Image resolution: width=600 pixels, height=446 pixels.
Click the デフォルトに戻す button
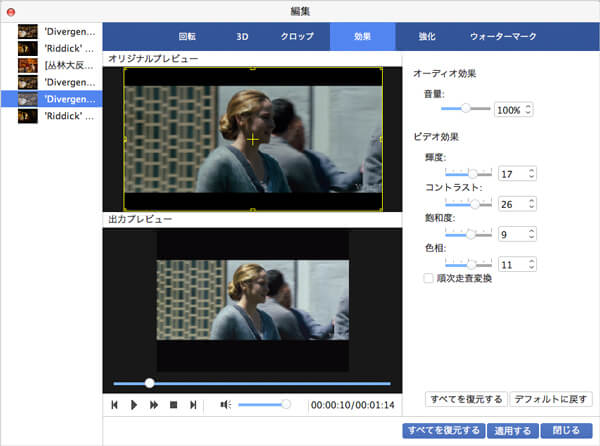tap(551, 399)
